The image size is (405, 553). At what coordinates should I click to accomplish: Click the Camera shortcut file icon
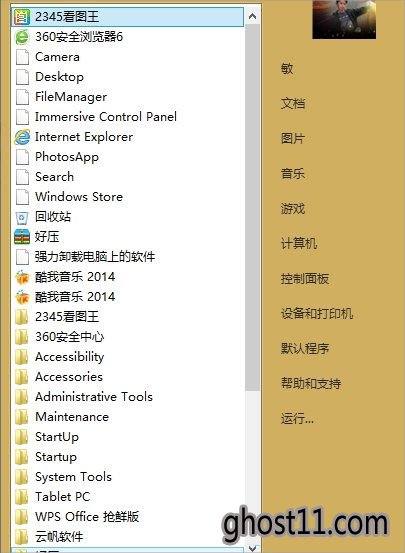coord(22,57)
